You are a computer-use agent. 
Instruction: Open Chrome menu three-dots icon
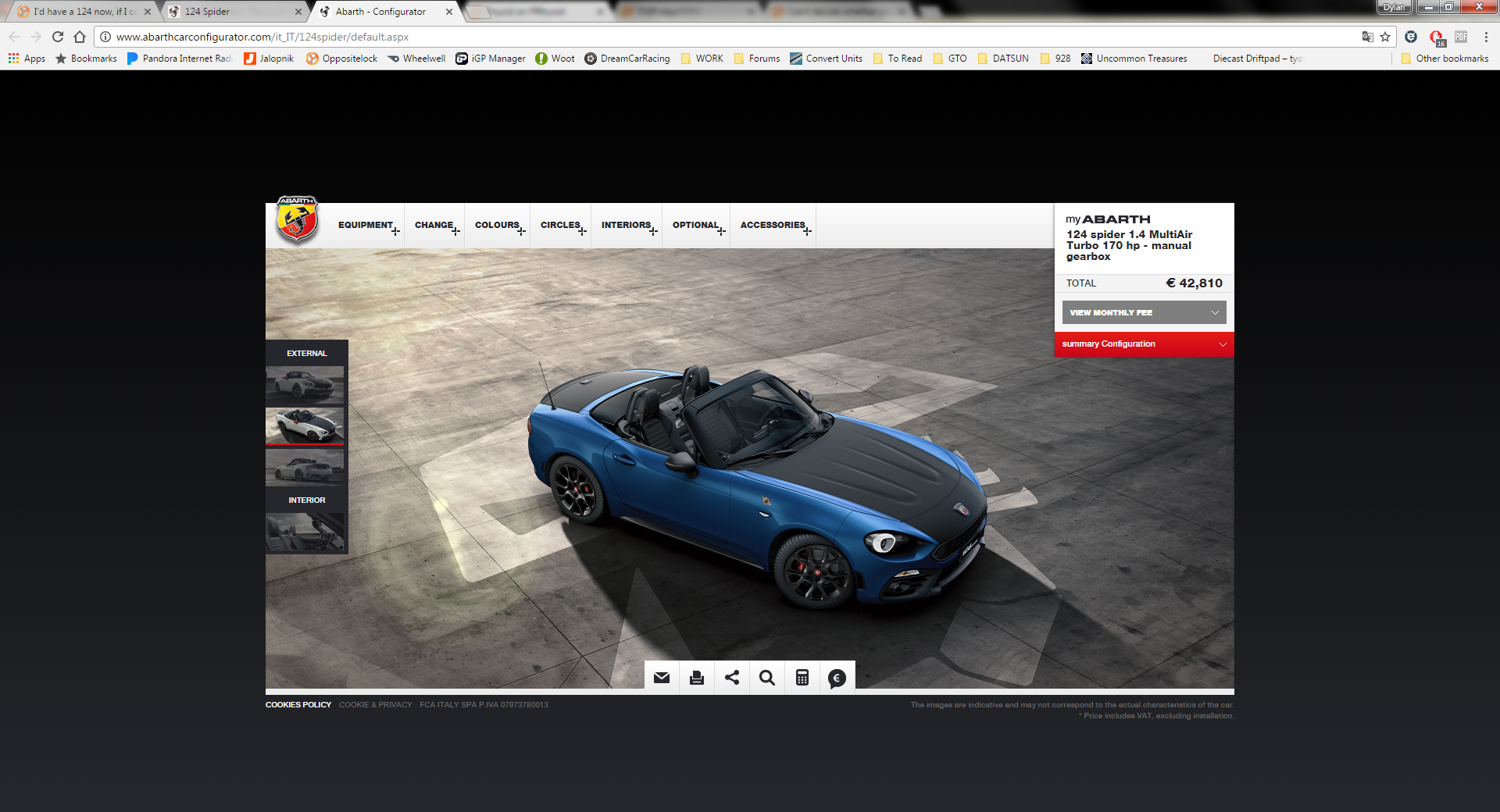(x=1486, y=37)
